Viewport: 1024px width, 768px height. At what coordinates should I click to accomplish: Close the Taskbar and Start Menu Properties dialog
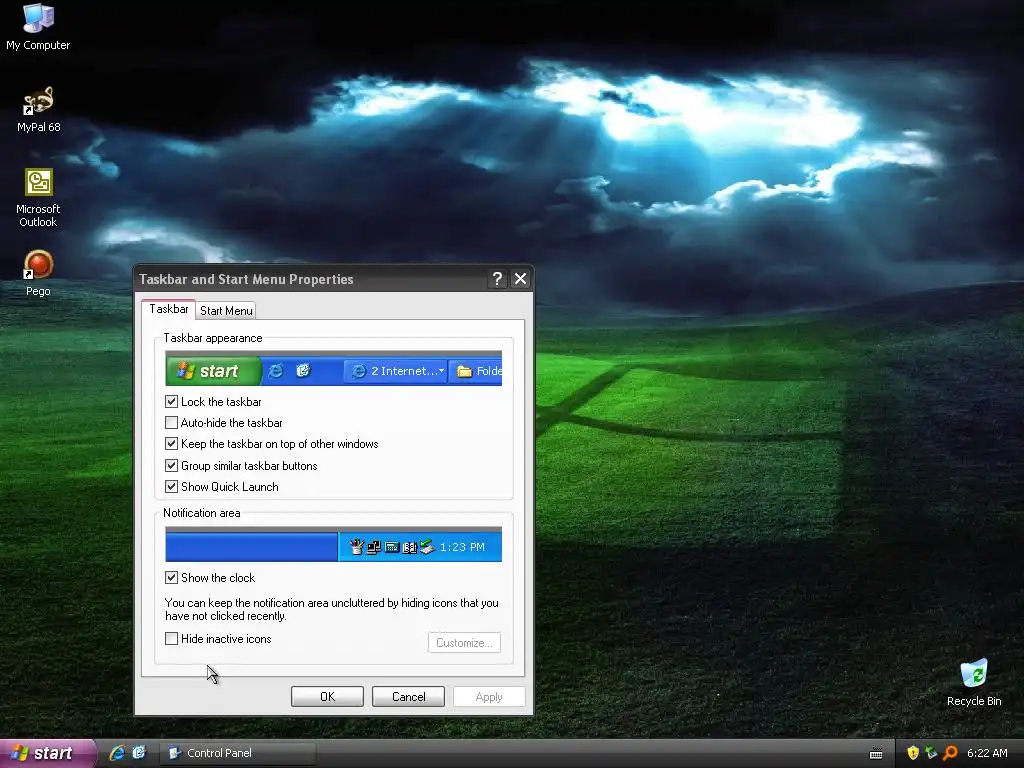click(520, 280)
